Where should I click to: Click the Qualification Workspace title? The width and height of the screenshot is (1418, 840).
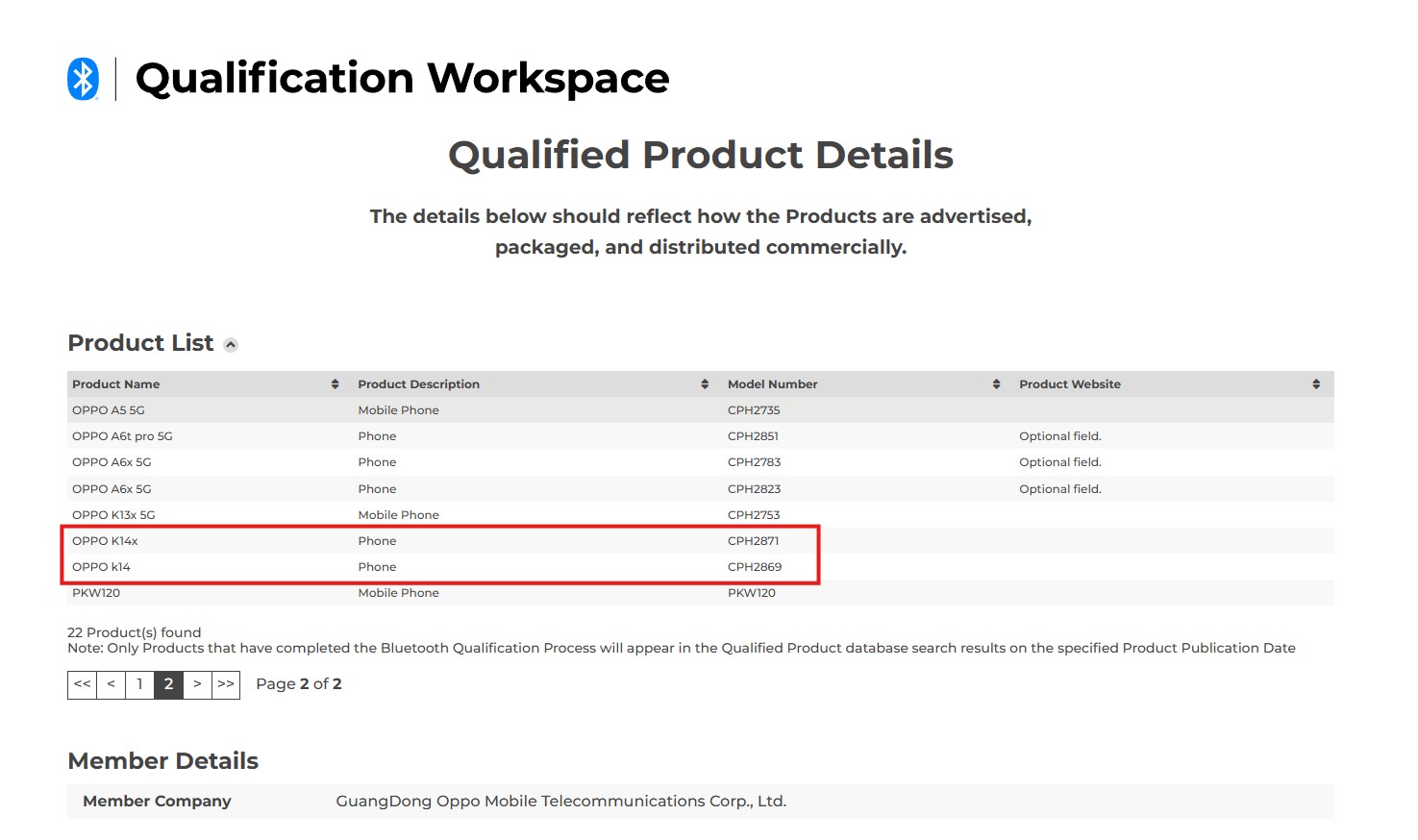(x=402, y=78)
